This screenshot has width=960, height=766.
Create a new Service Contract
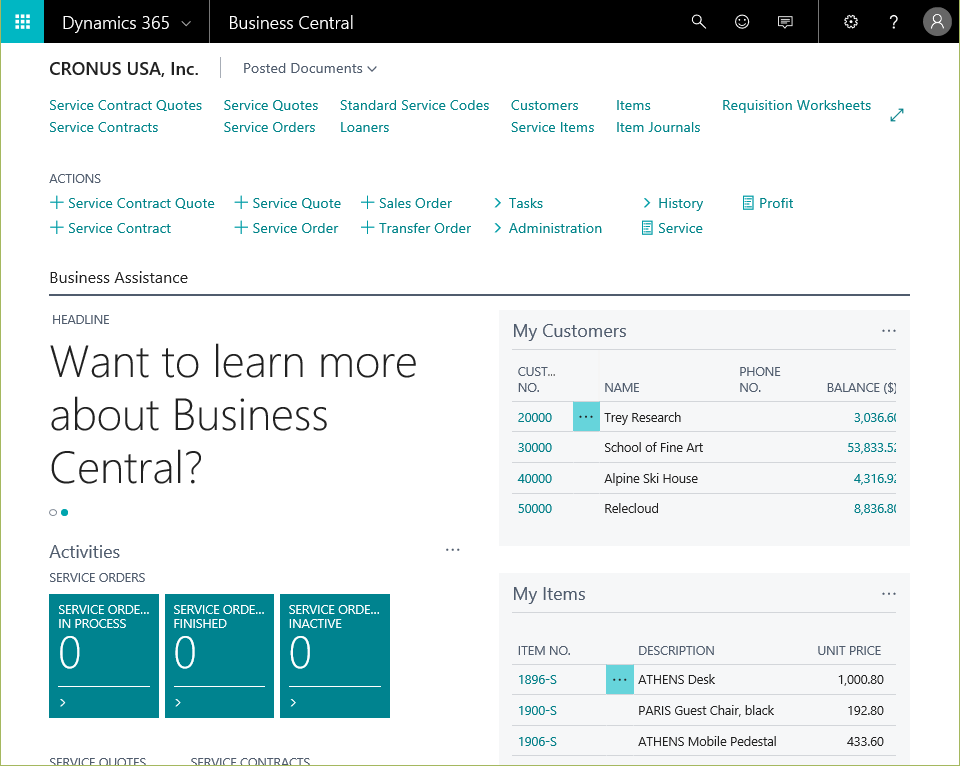(x=110, y=228)
